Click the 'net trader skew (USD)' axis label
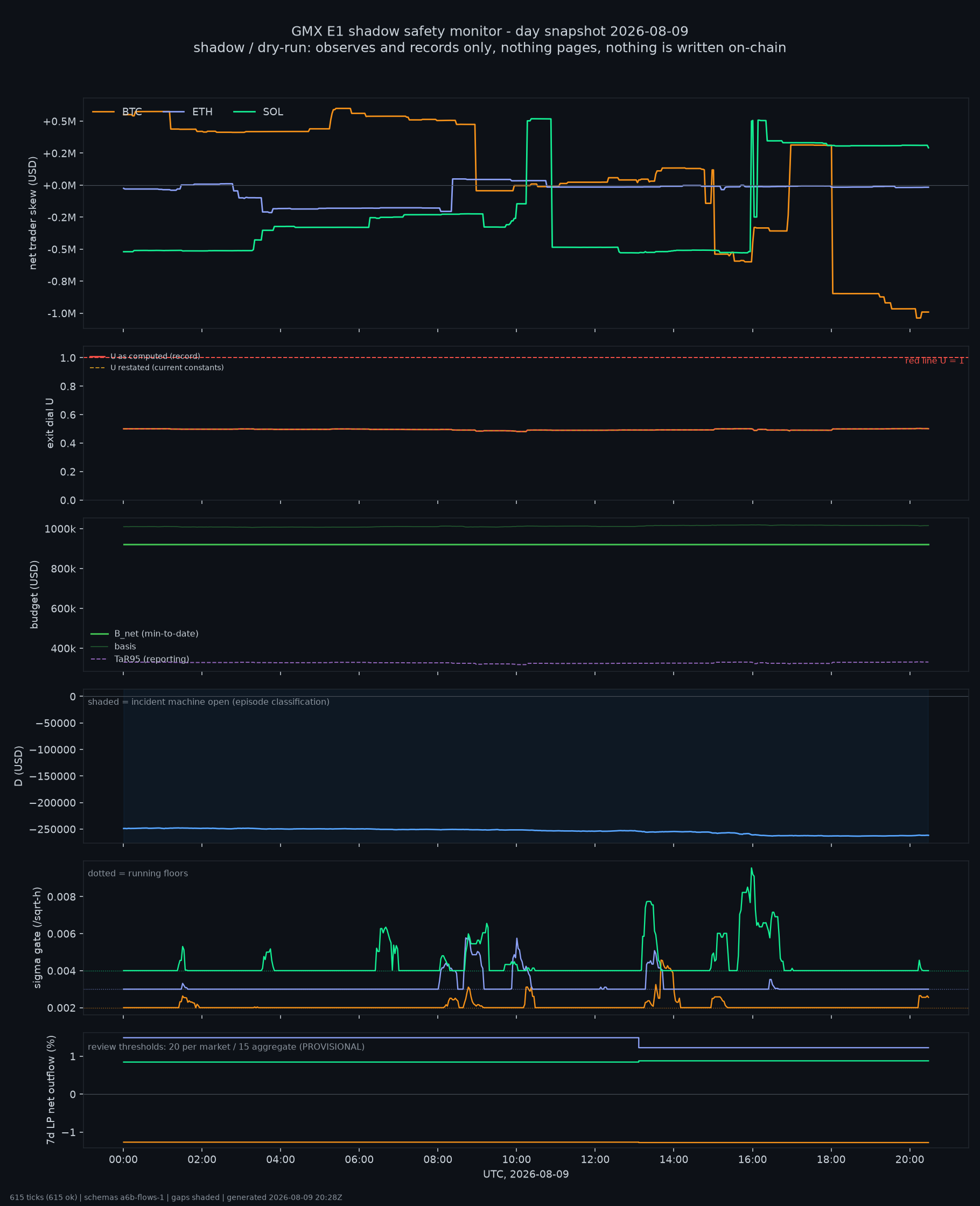Viewport: 980px width, 1206px height. pyautogui.click(x=33, y=213)
